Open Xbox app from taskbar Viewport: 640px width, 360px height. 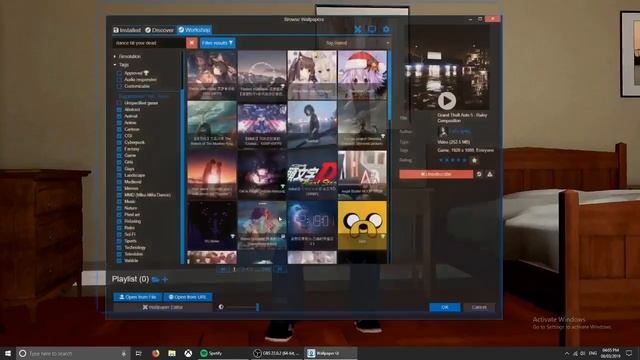pyautogui.click(x=188, y=353)
